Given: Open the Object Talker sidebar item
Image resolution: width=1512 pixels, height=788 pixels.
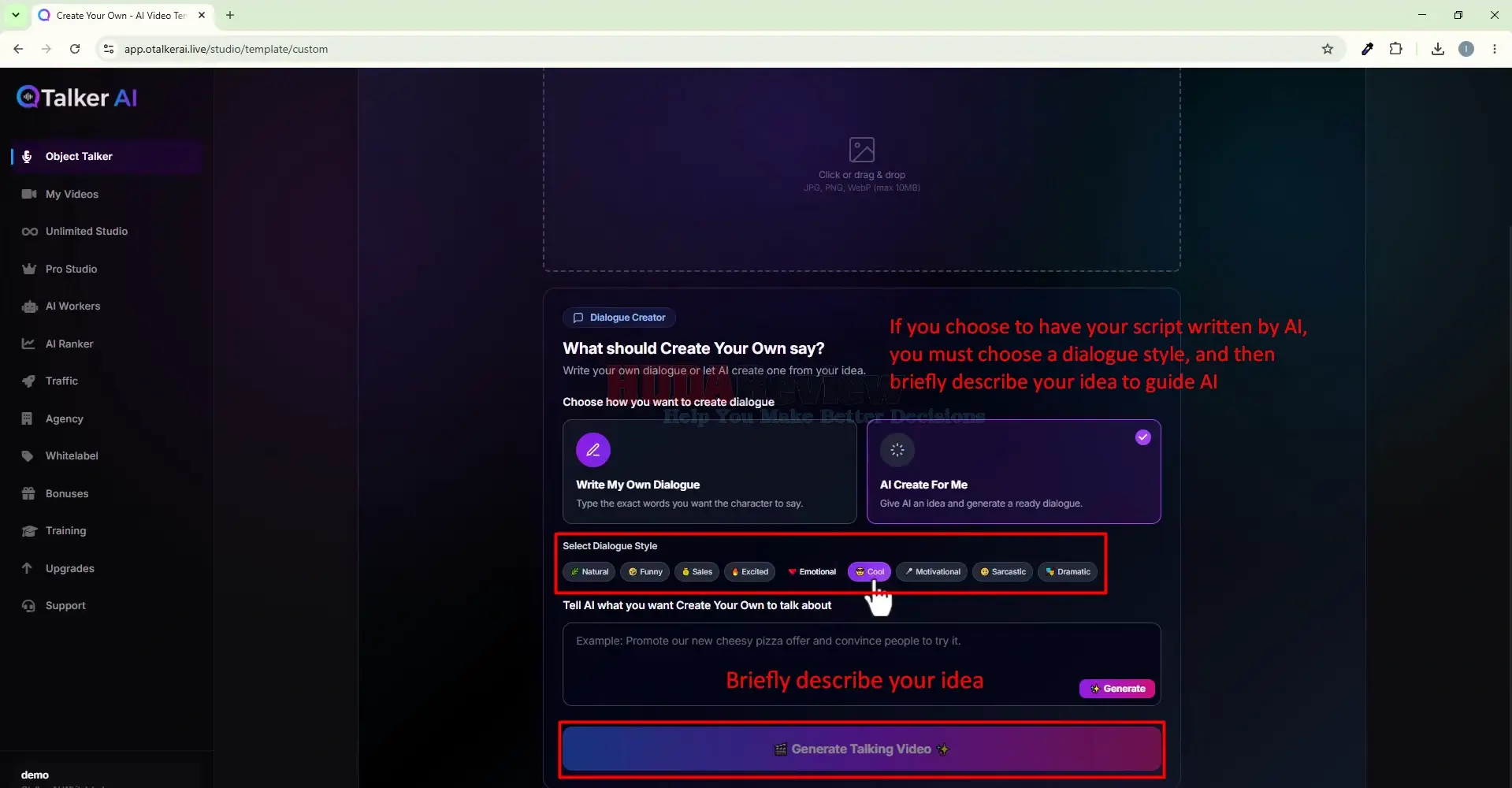Looking at the screenshot, I should click(x=107, y=156).
